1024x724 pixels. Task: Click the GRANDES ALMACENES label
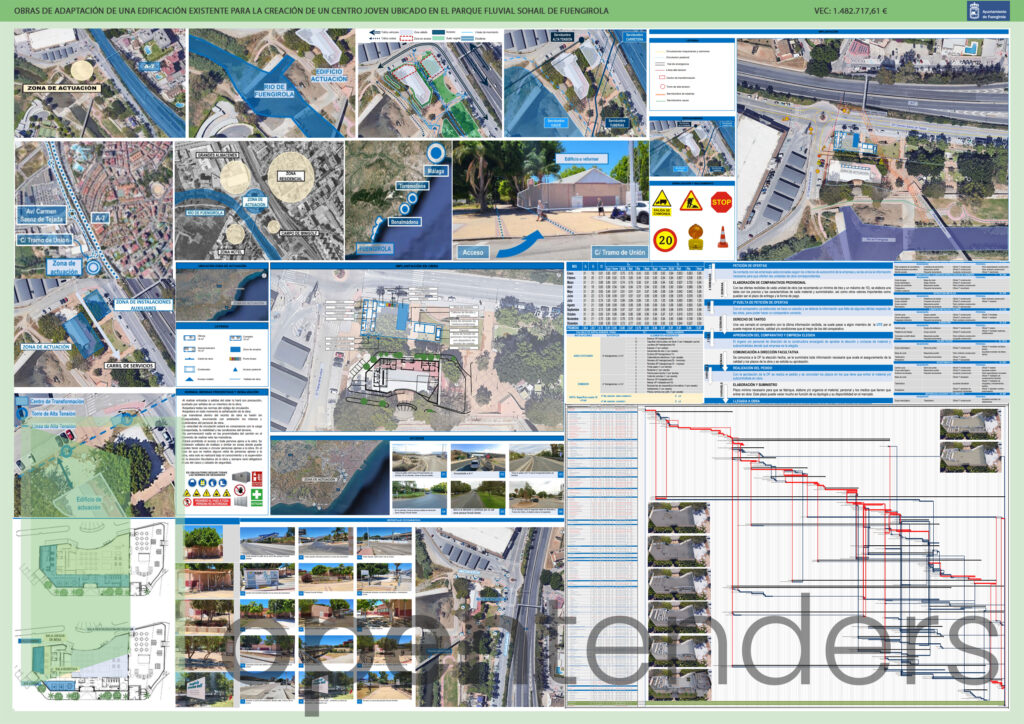point(217,155)
